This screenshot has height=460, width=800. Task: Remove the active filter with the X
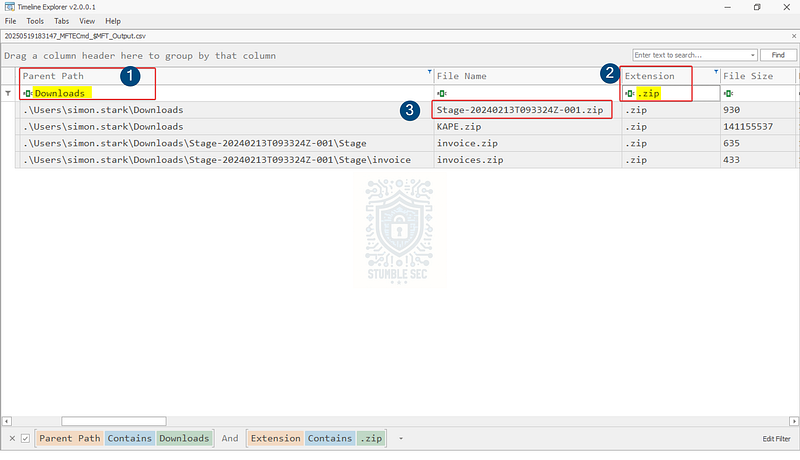(12, 438)
